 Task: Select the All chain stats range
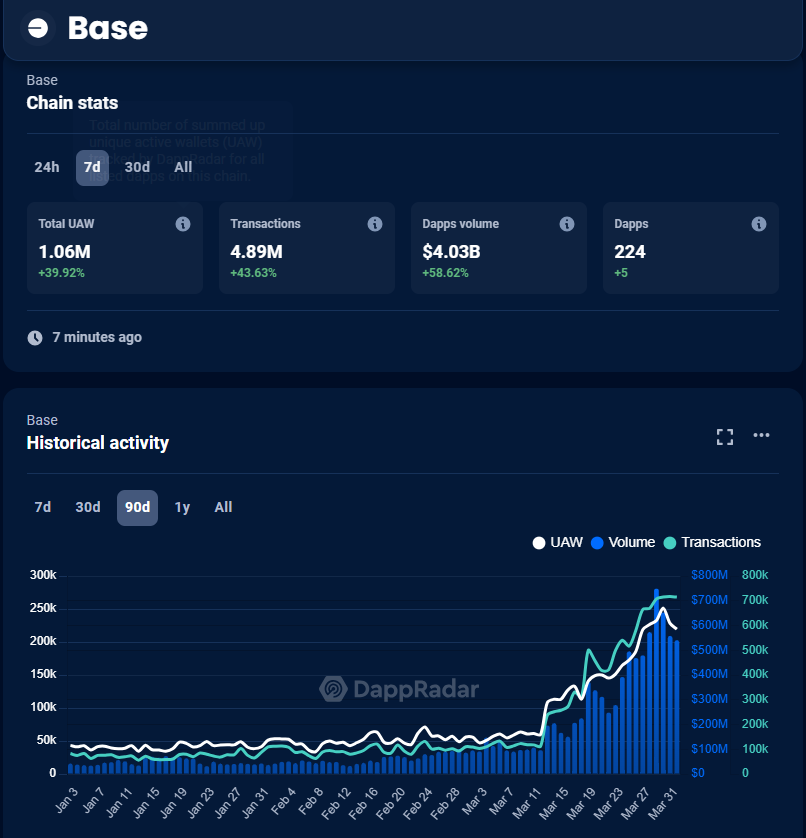(183, 167)
